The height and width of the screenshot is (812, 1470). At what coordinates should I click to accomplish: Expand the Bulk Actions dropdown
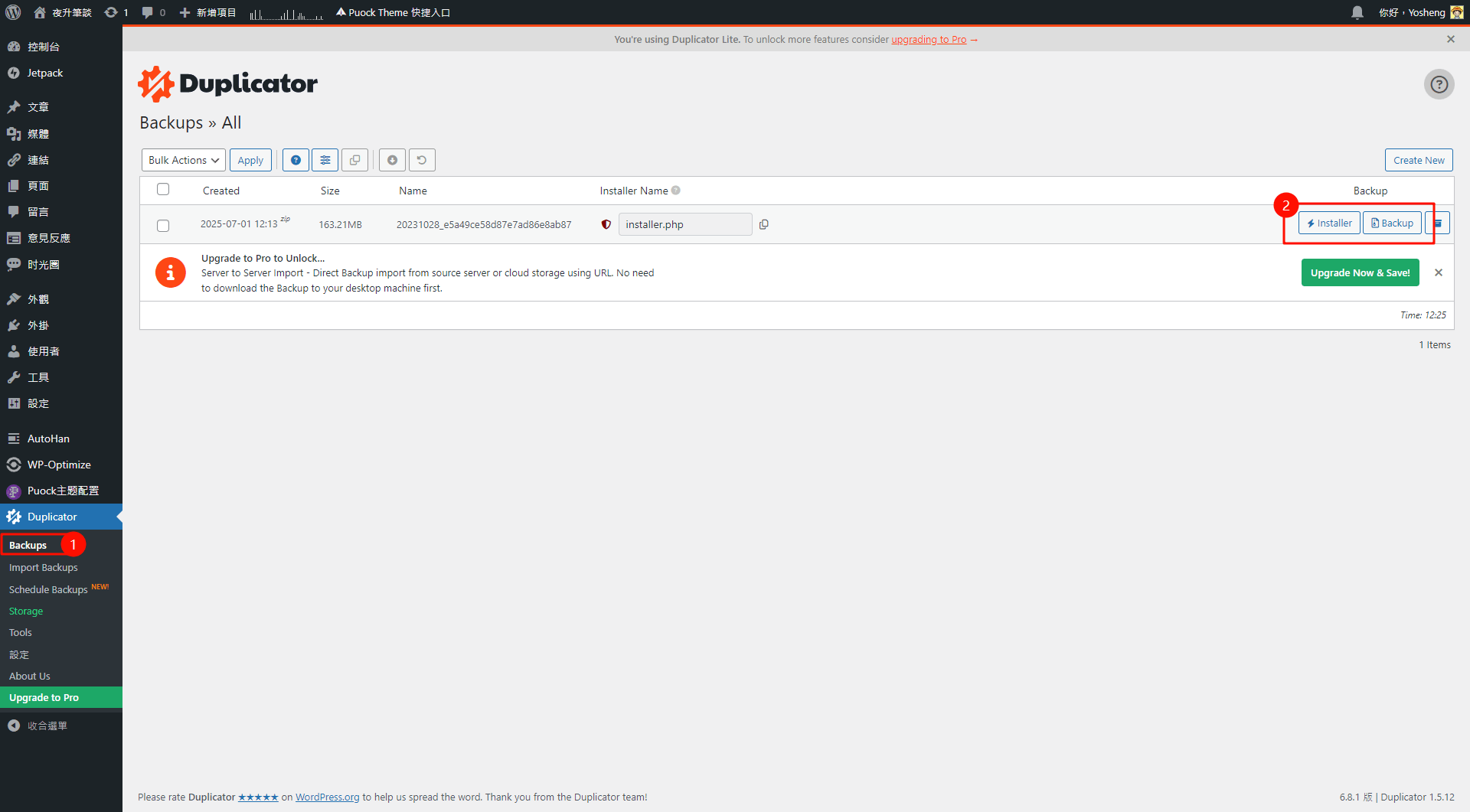click(x=184, y=160)
